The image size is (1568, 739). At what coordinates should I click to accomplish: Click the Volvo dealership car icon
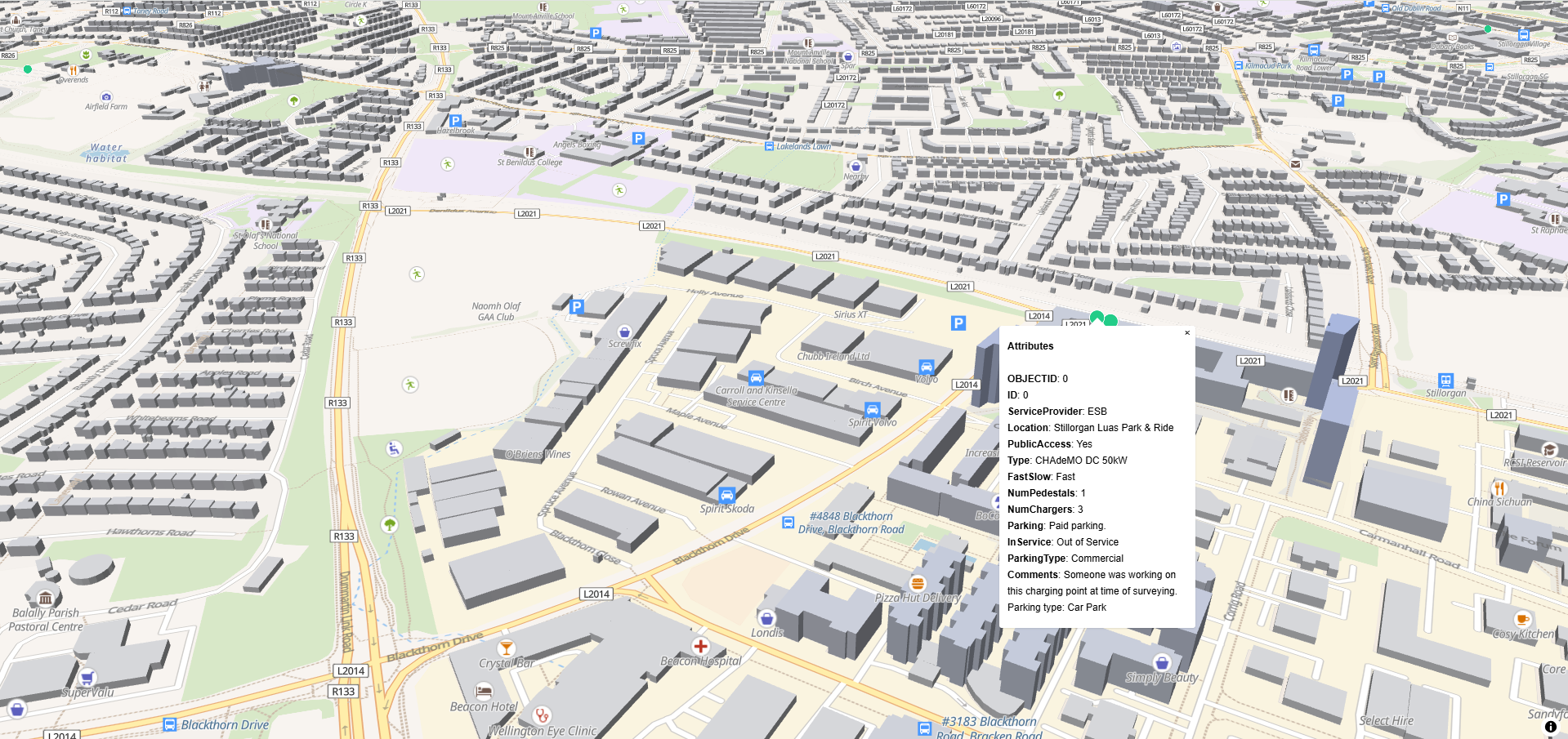926,367
